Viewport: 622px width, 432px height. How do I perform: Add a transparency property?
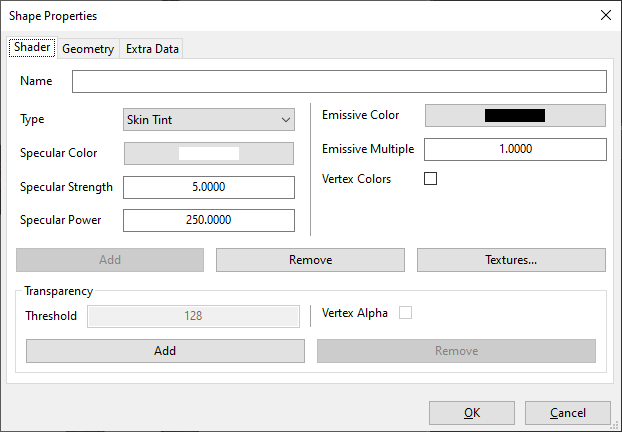click(x=165, y=351)
